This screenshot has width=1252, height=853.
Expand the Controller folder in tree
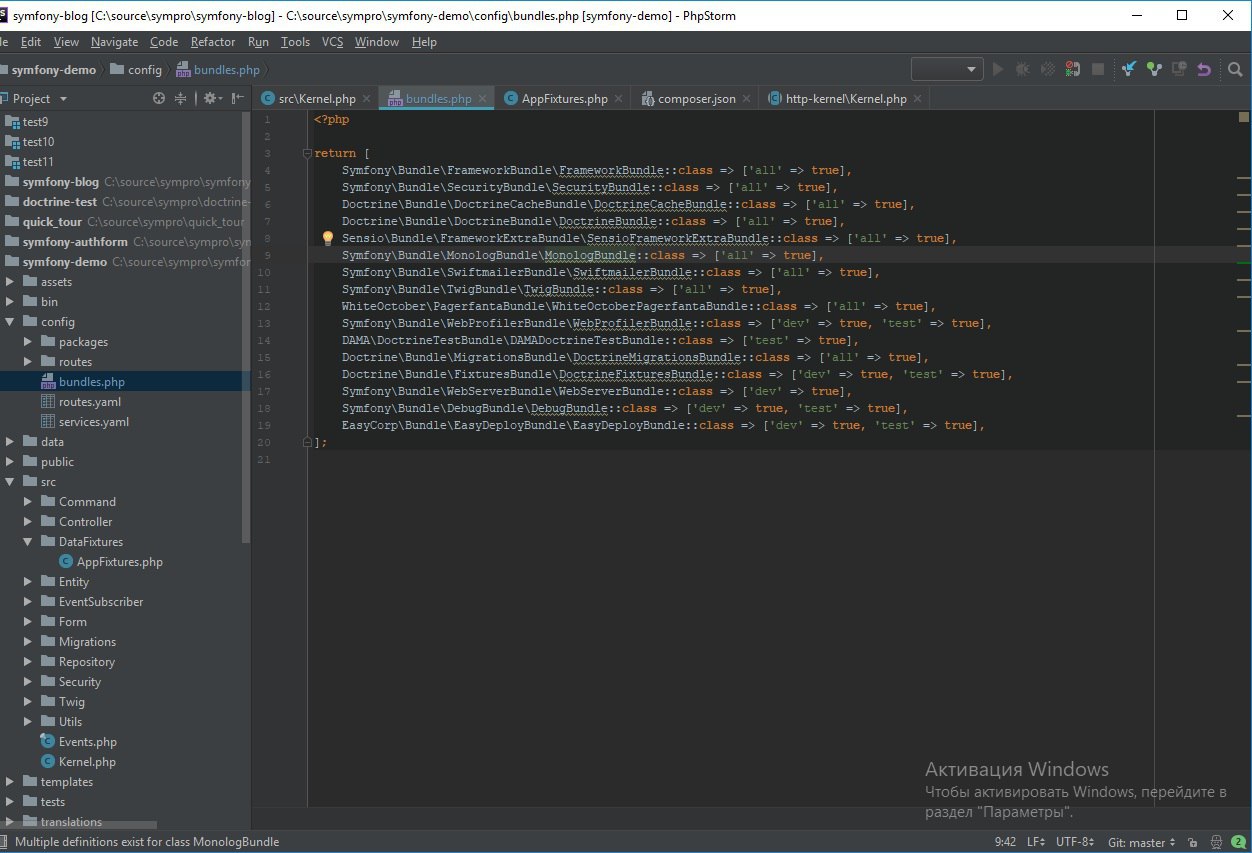[x=28, y=522]
